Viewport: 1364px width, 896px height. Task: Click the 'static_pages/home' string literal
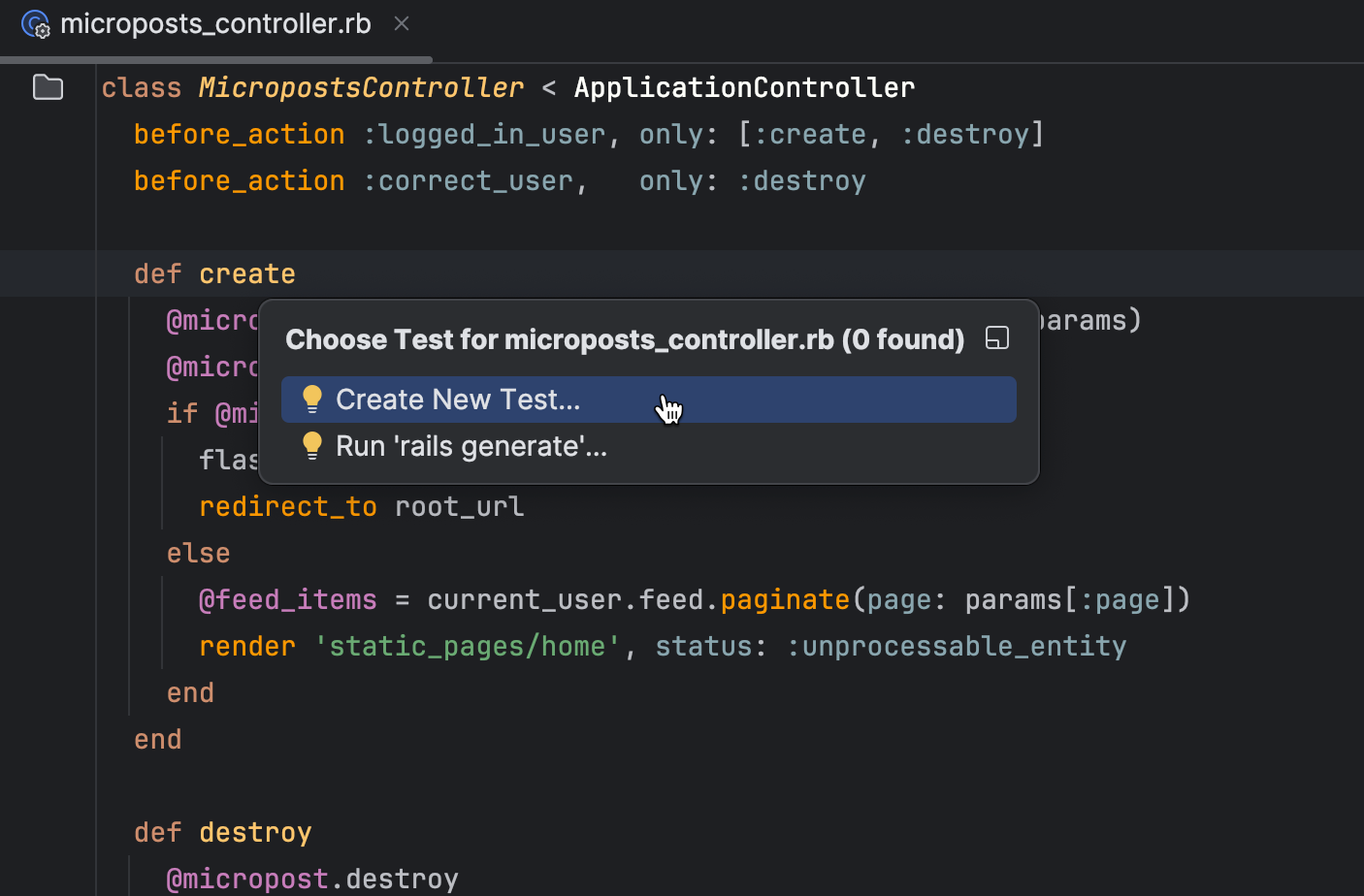(x=468, y=646)
